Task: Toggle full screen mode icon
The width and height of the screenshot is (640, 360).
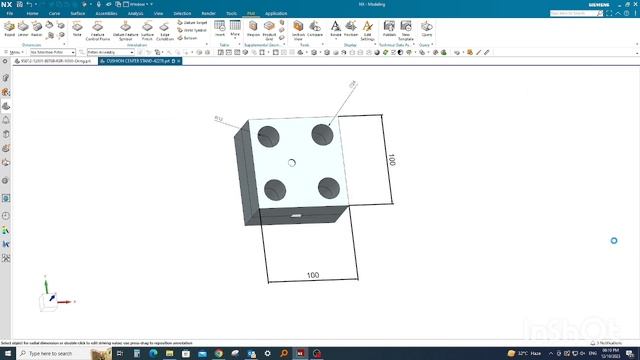Action: click(609, 13)
